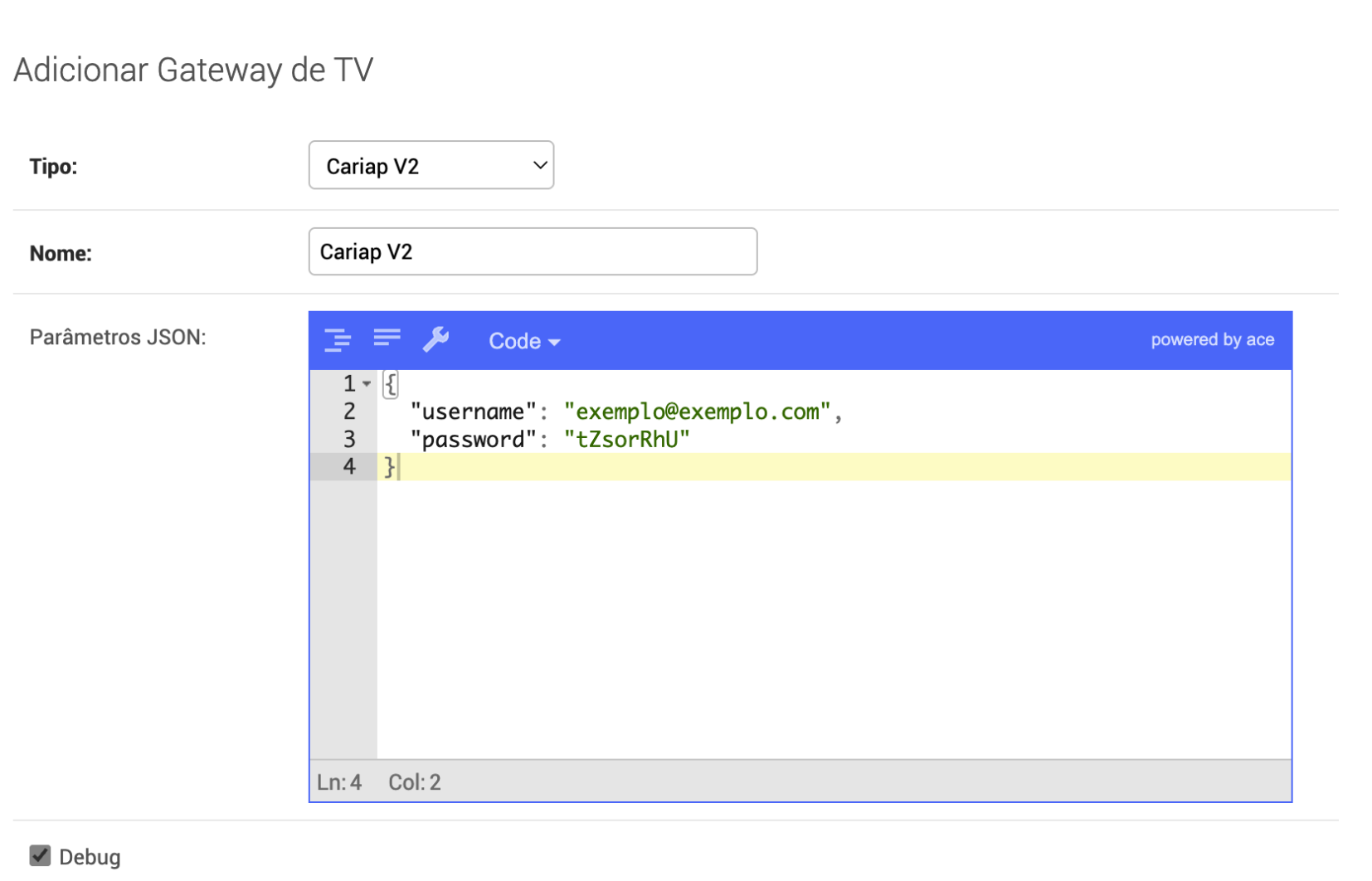Toggle the Debug checkbox

tap(40, 855)
